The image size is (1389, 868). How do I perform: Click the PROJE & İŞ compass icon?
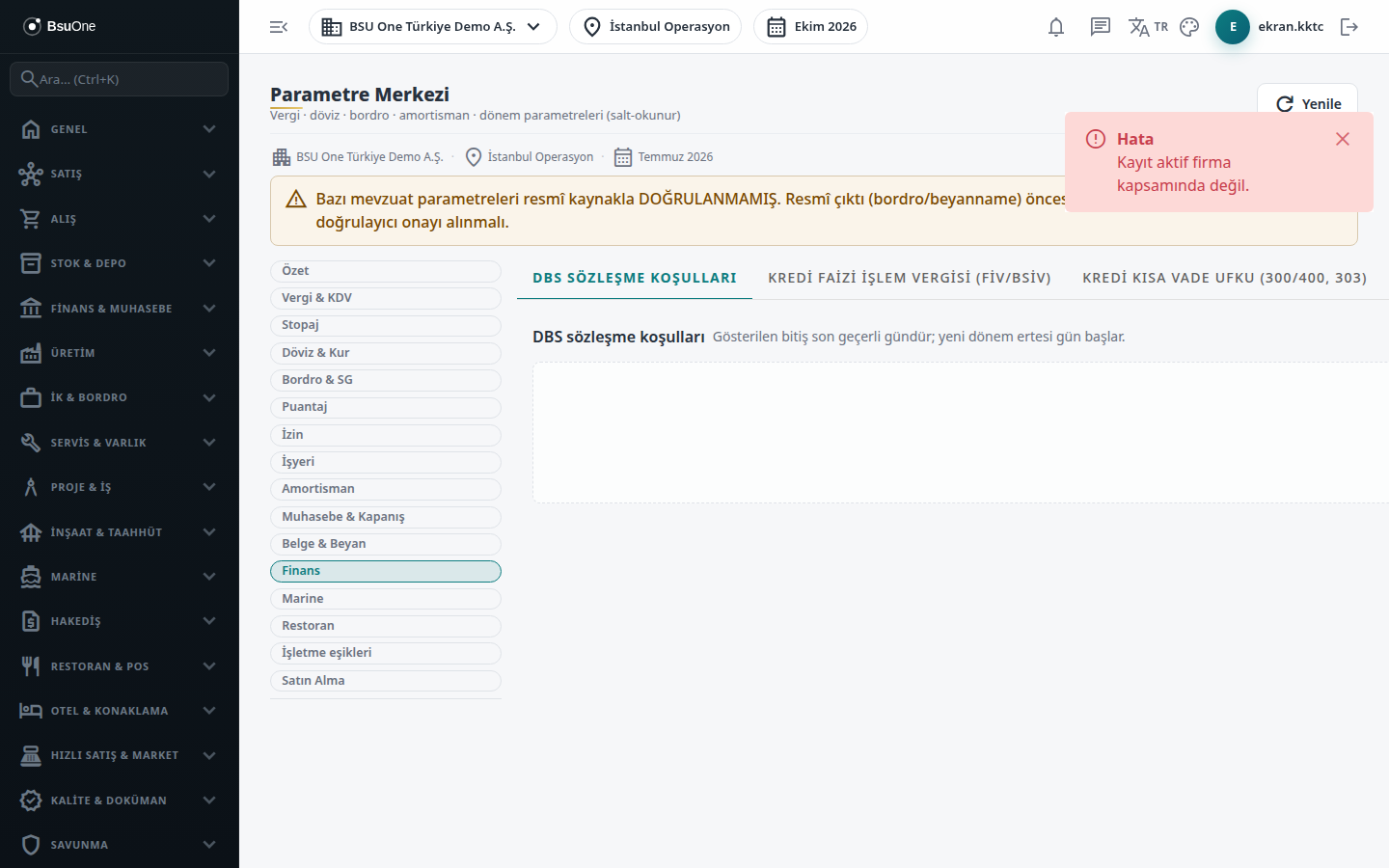point(31,487)
